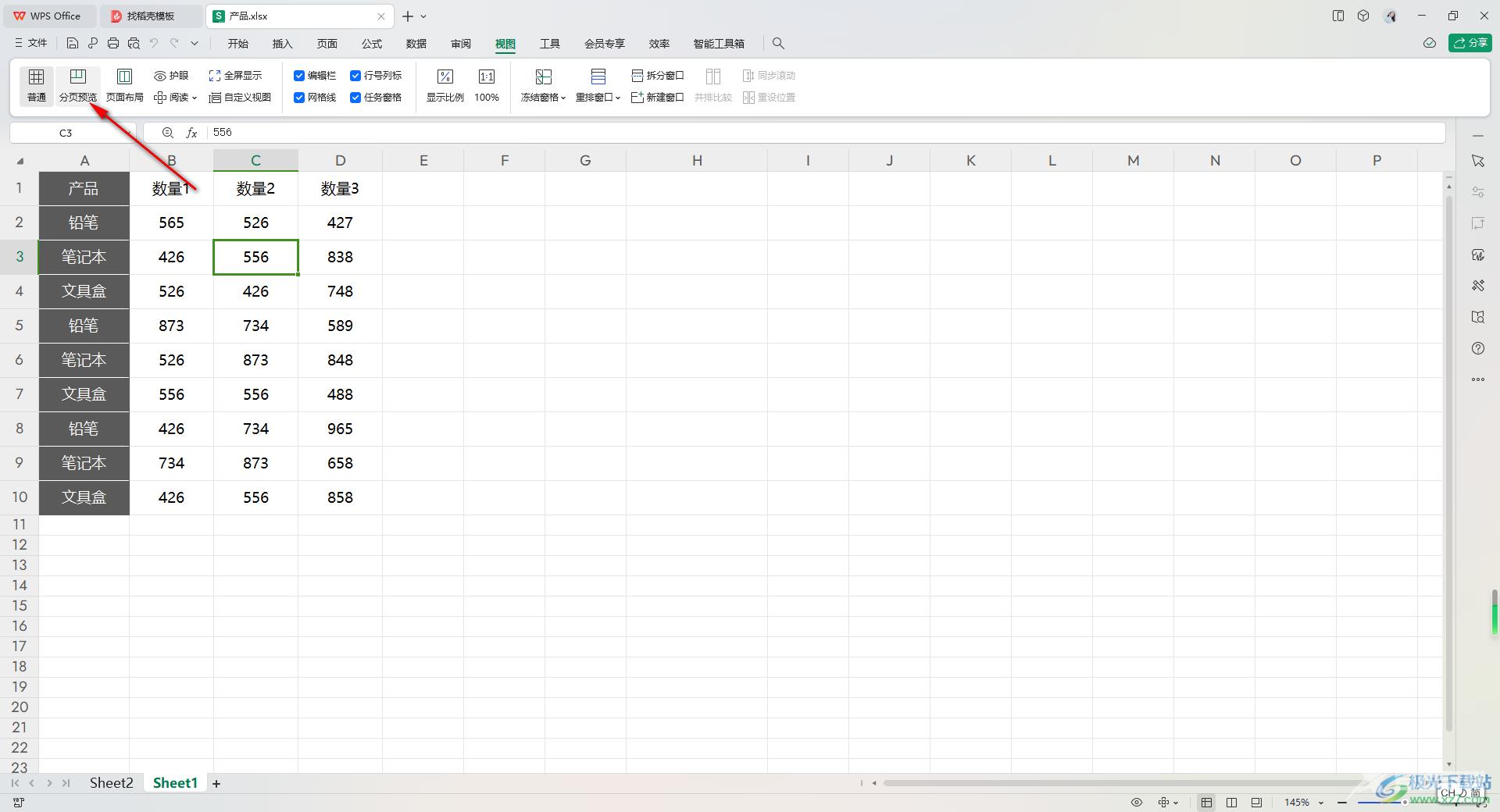The image size is (1500, 812).
Task: Select row header 7
Action: click(20, 394)
